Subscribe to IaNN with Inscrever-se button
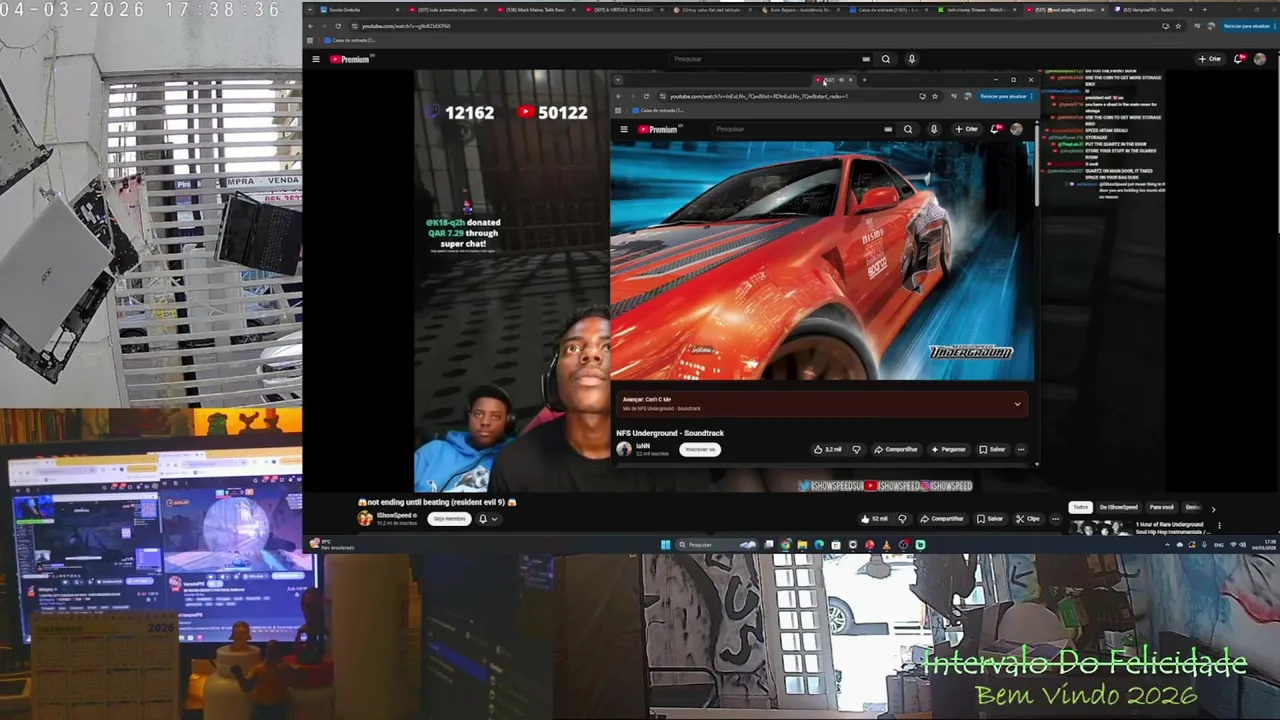Image resolution: width=1280 pixels, height=720 pixels. tap(700, 449)
